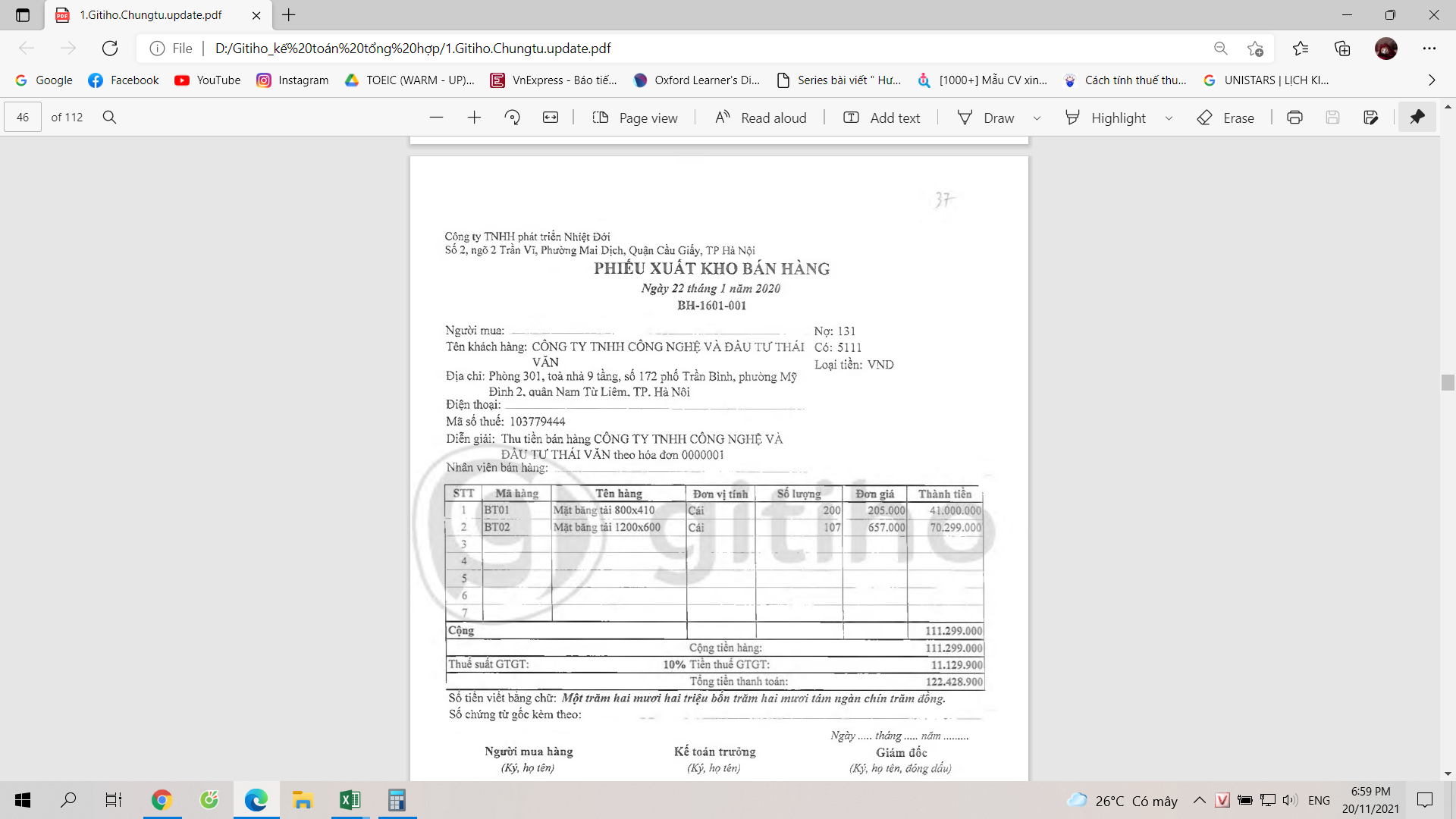This screenshot has height=819, width=1456.
Task: Click the vertical scrollbar thumb
Action: pos(1448,382)
